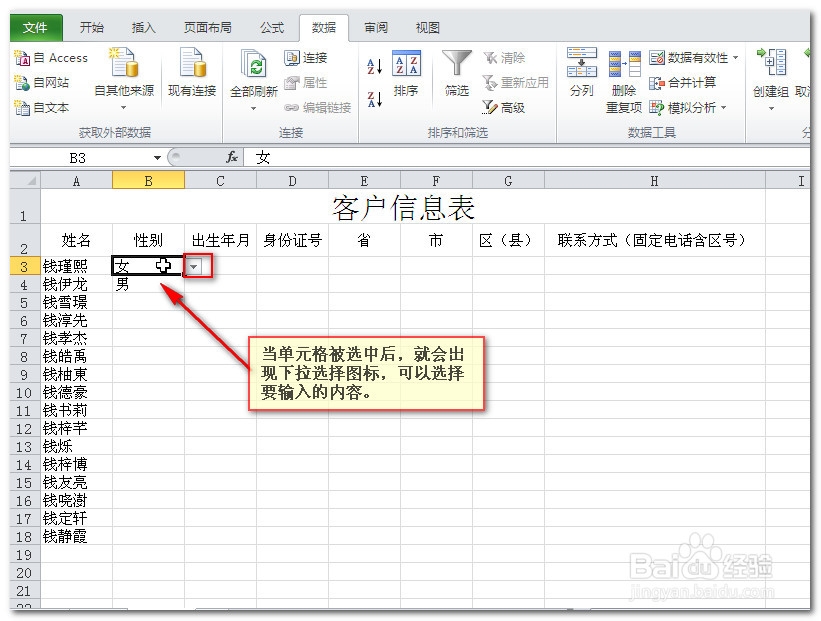
Task: Click the 重新应用 filter icon
Action: (x=490, y=83)
